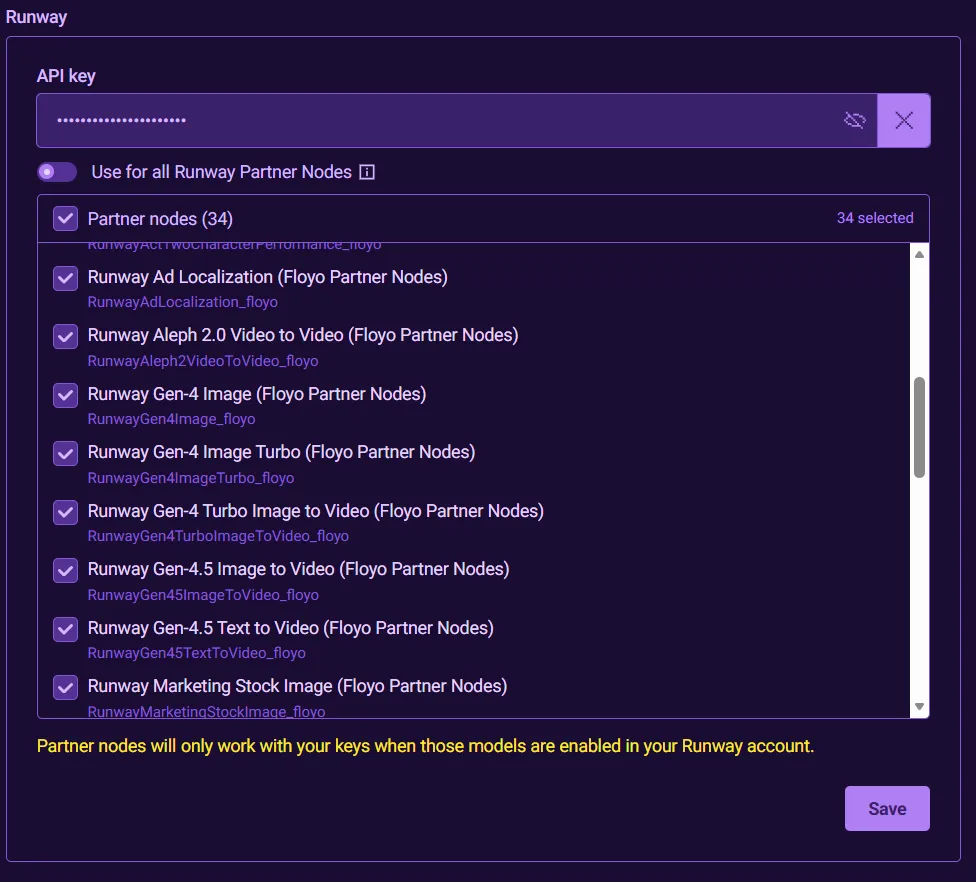The height and width of the screenshot is (882, 976).
Task: Click 'RunwayGen4Image_floyo' identifier text
Action: 171,420
